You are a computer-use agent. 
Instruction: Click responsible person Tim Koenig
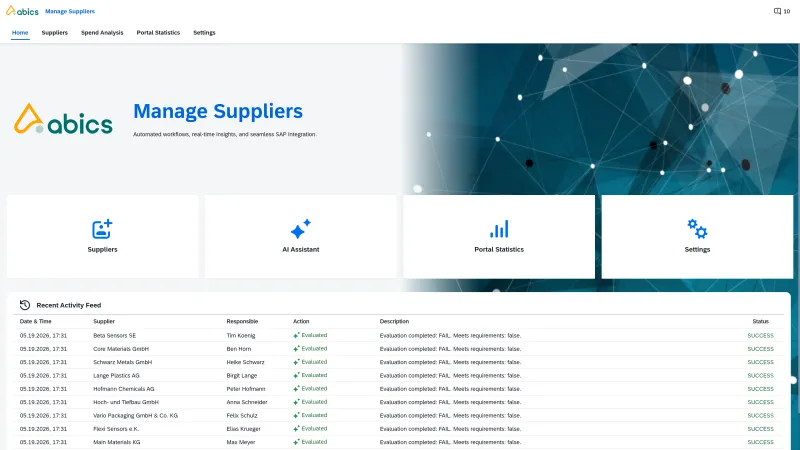pos(241,336)
